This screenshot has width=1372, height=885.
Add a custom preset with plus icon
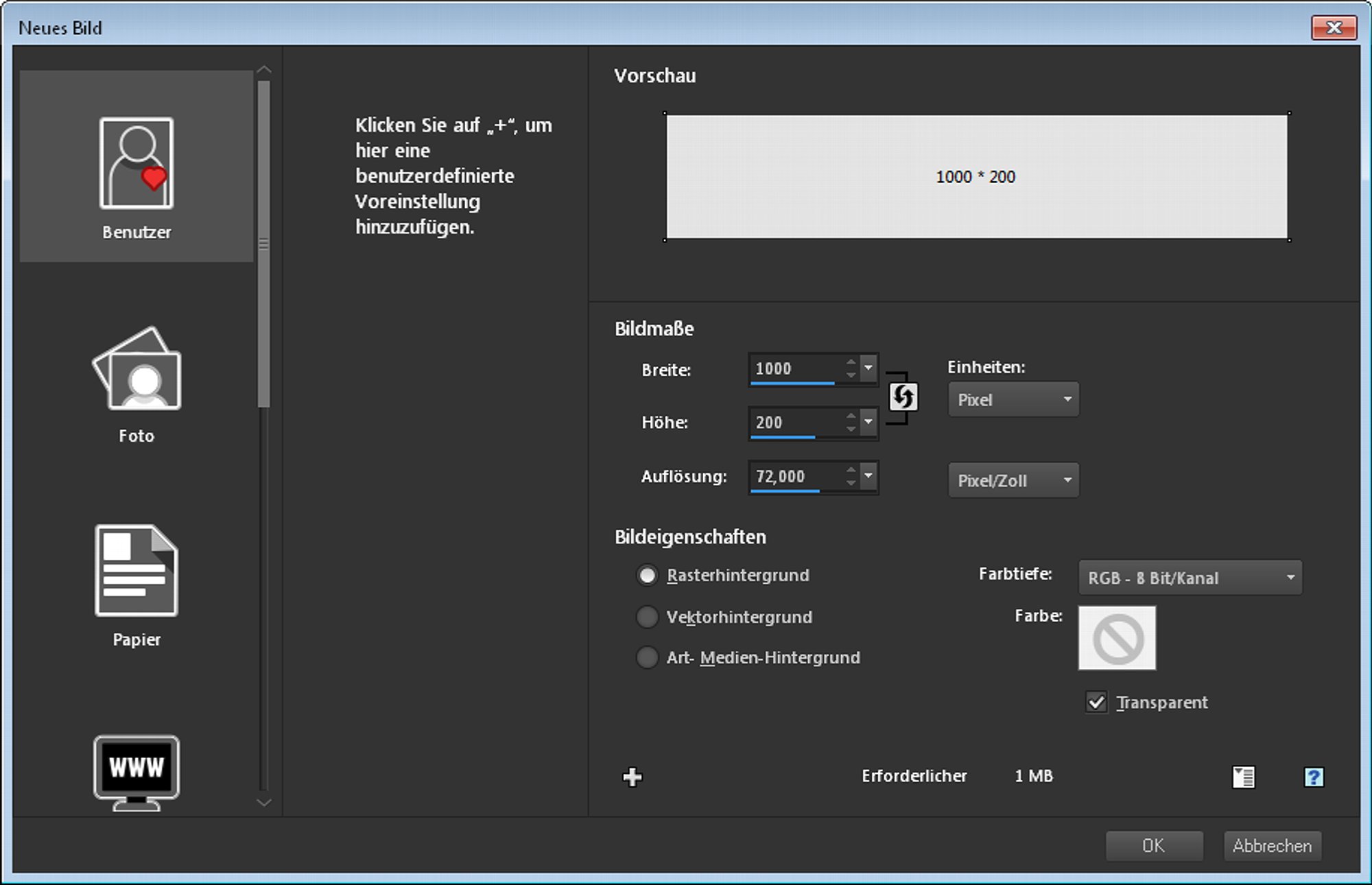pos(632,777)
